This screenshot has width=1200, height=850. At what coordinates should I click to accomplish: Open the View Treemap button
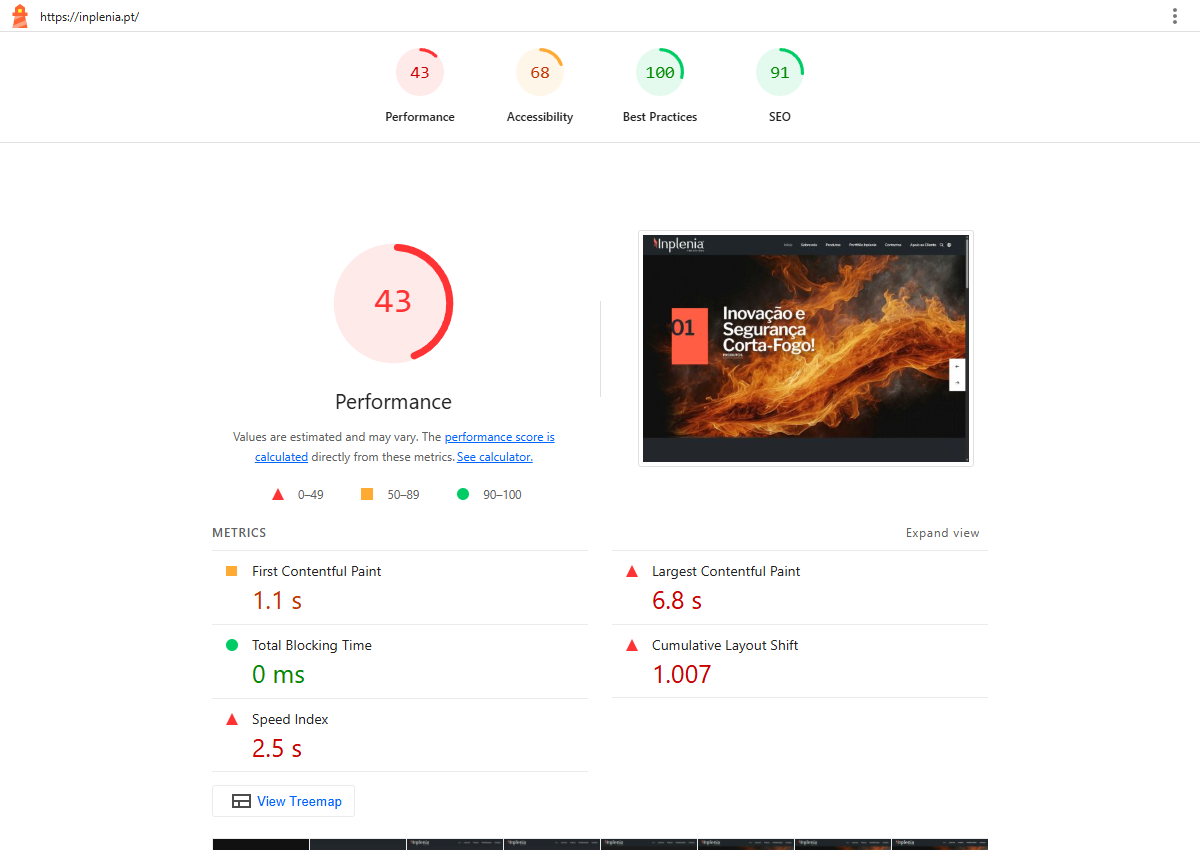283,801
